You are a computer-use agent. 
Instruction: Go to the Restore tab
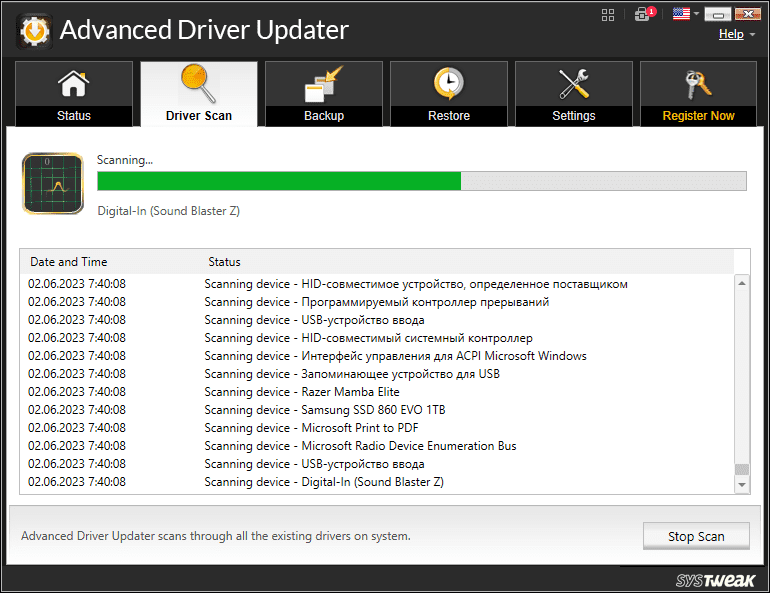449,94
